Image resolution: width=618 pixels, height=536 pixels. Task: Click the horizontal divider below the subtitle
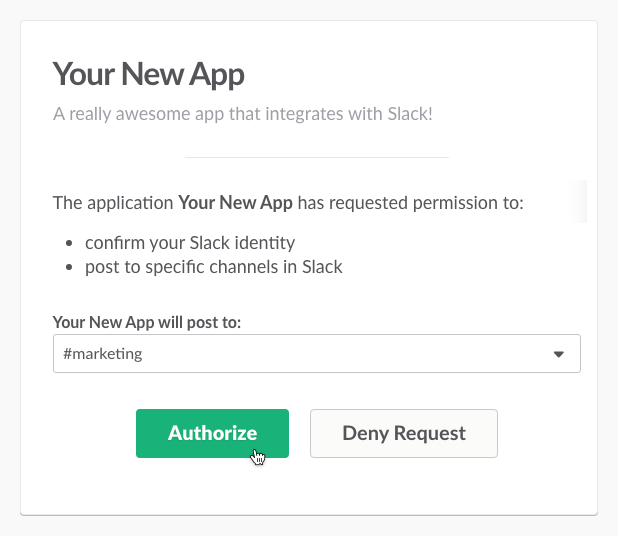coord(316,157)
